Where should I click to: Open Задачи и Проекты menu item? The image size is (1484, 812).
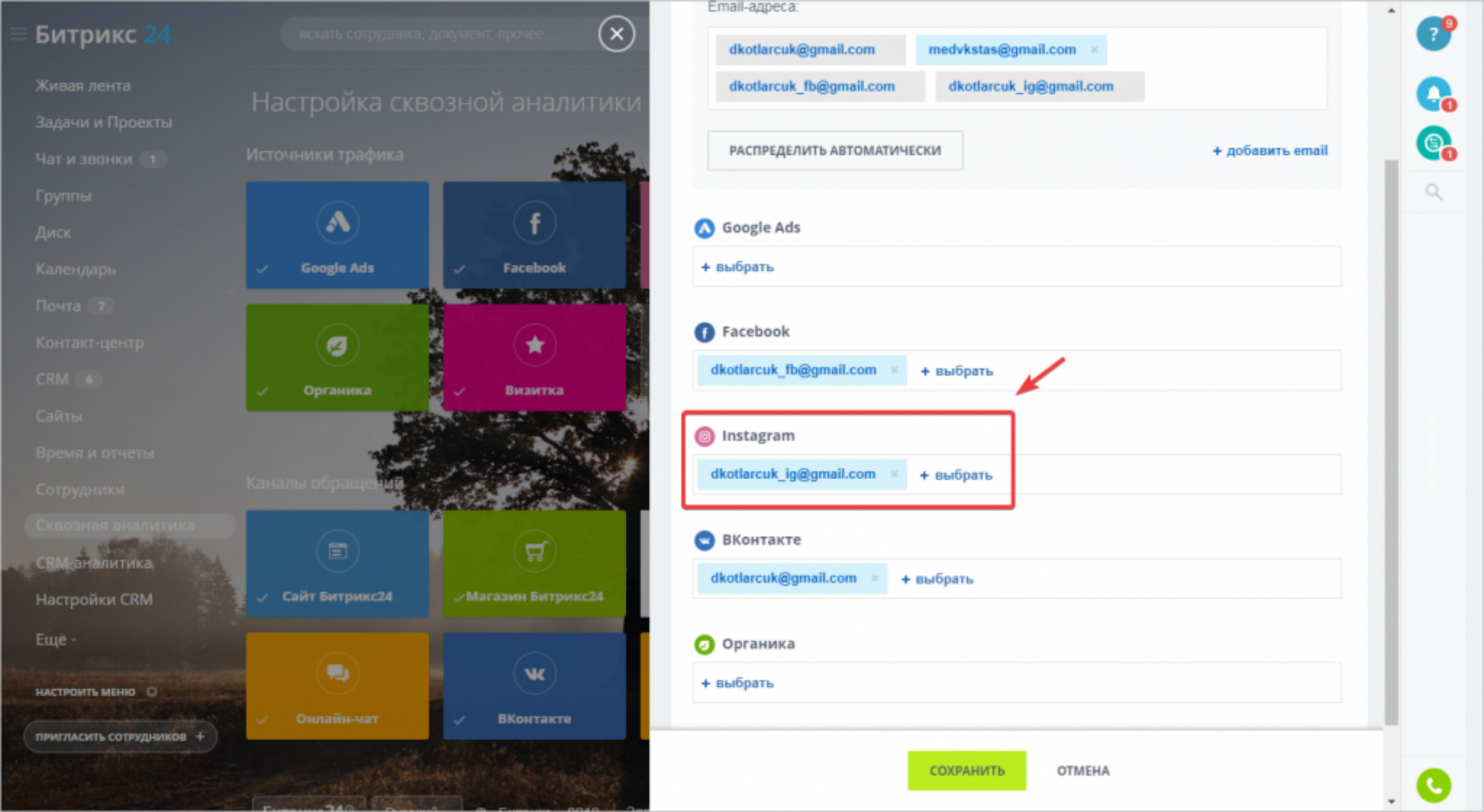click(104, 122)
